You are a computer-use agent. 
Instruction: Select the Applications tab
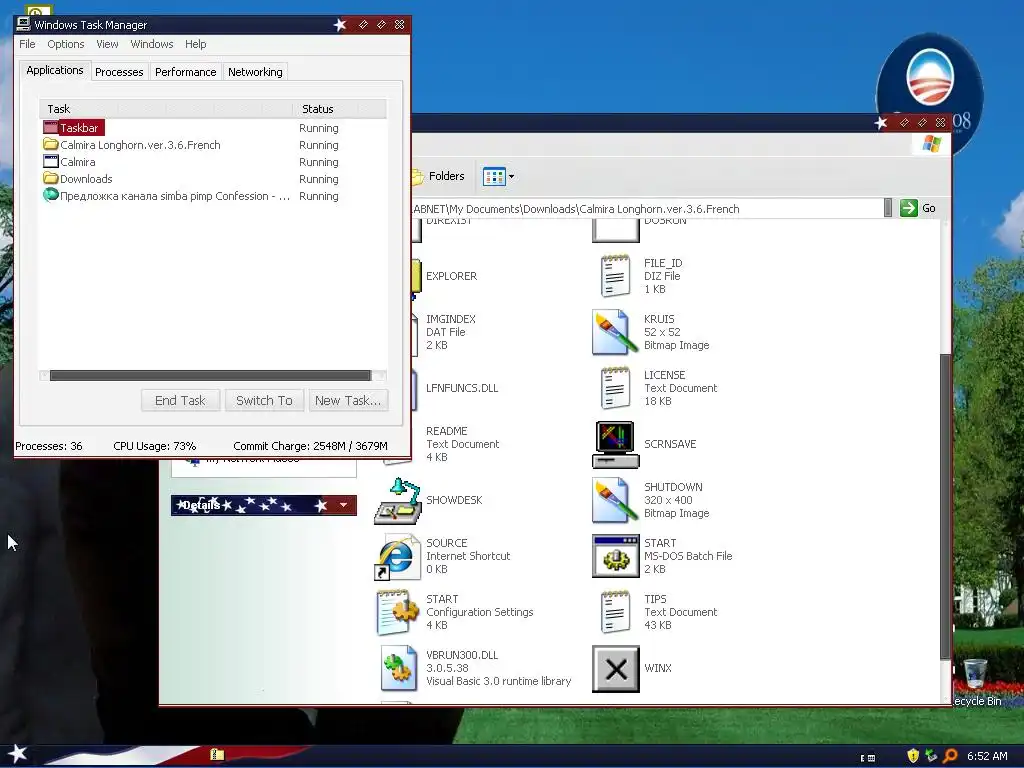[55, 71]
